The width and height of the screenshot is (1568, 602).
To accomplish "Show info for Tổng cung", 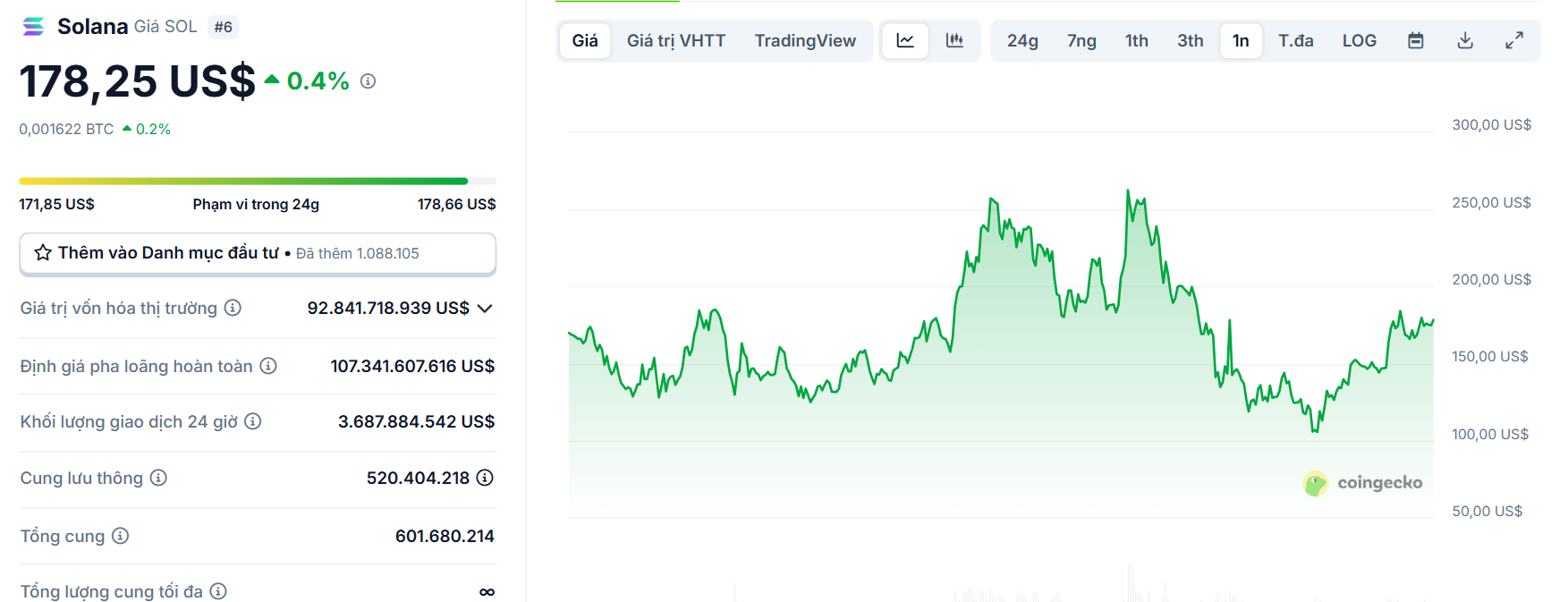I will (x=120, y=536).
